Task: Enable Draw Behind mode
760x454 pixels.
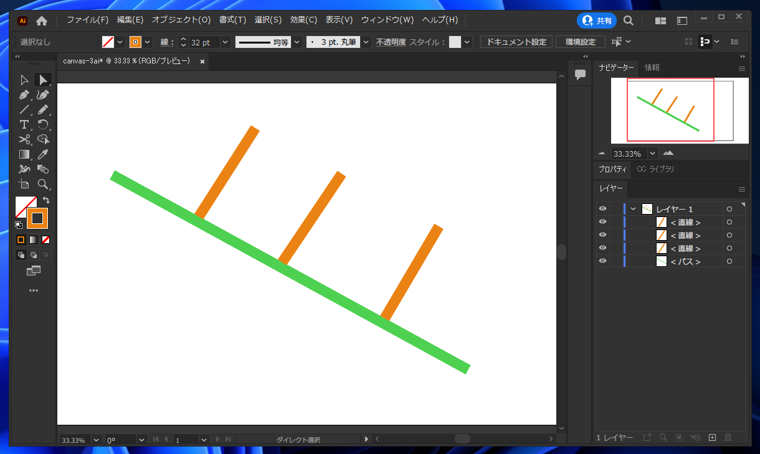Action: click(x=33, y=255)
